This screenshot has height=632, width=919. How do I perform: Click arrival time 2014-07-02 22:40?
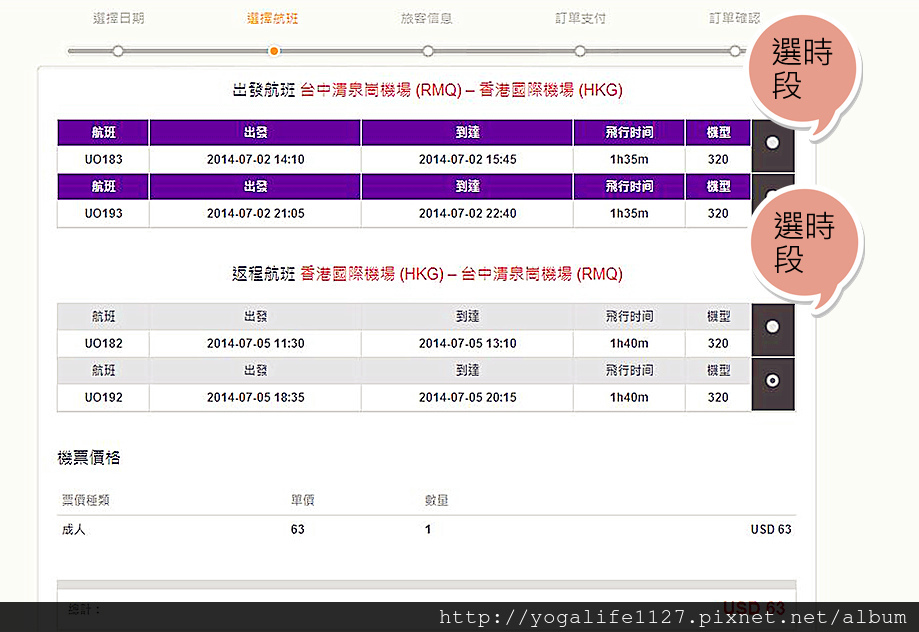(468, 213)
